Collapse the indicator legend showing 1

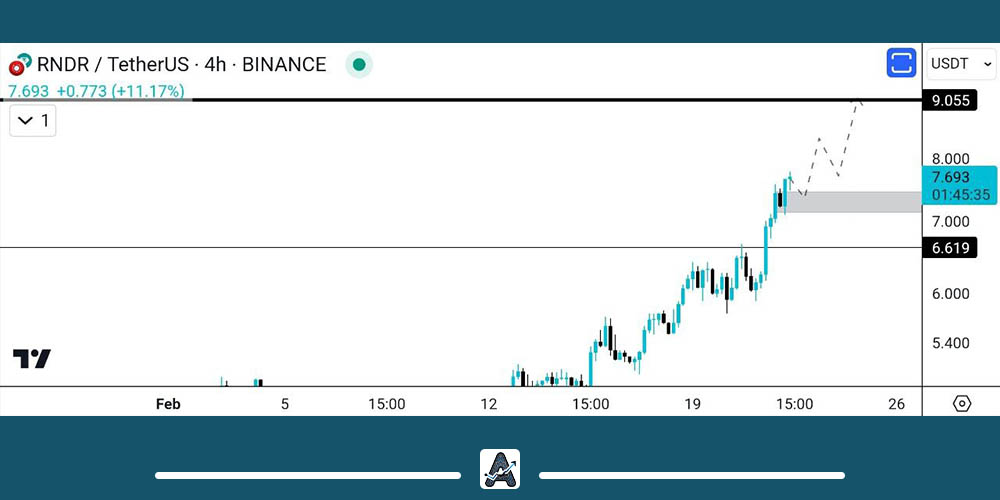33,122
